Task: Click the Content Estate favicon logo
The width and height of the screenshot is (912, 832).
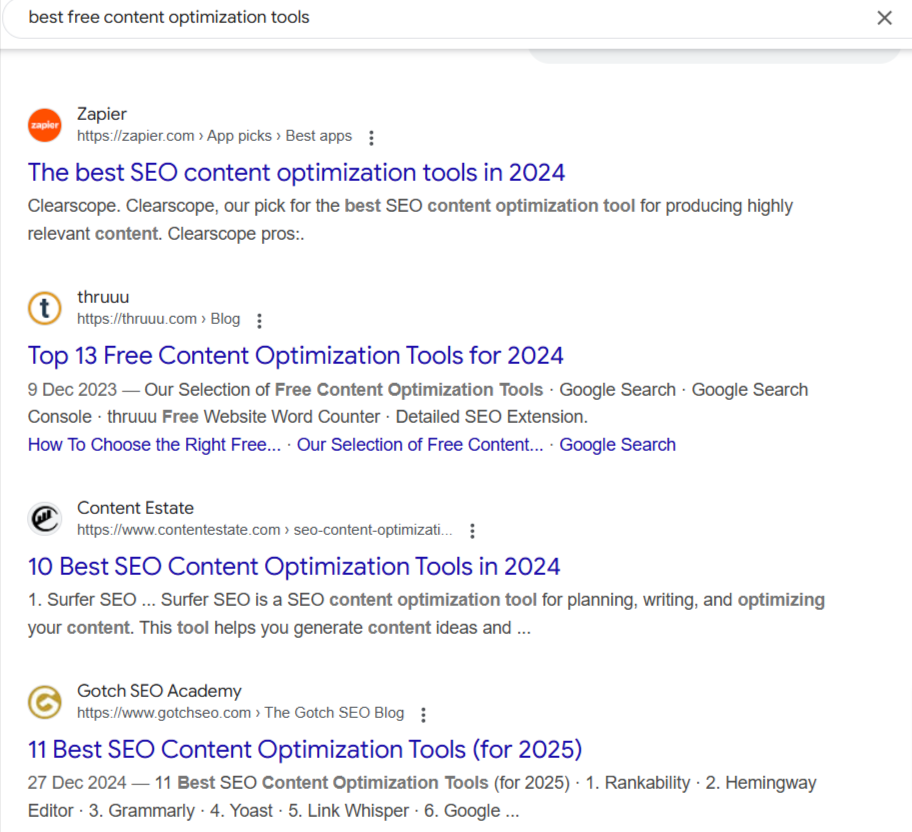Action: [x=45, y=518]
